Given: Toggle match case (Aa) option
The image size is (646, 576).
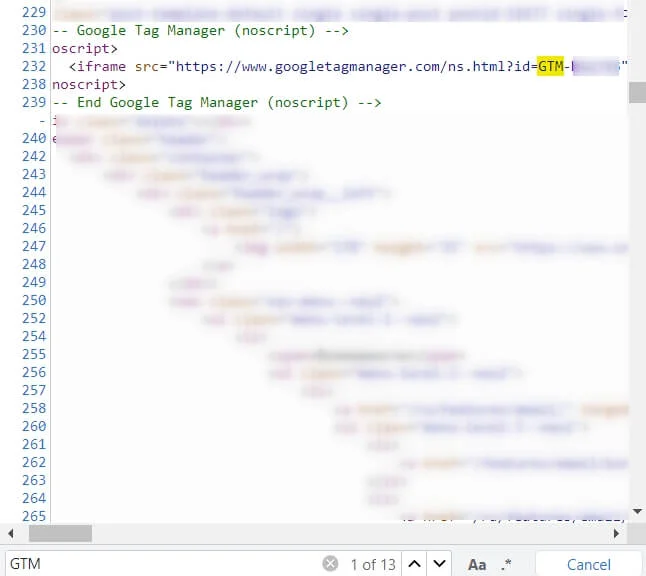Looking at the screenshot, I should [477, 564].
